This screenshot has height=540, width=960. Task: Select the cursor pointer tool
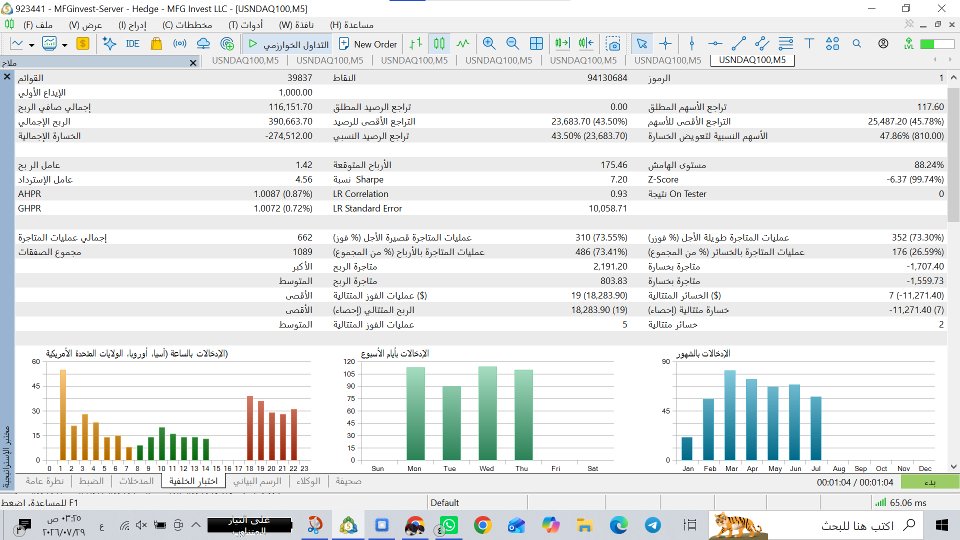642,43
